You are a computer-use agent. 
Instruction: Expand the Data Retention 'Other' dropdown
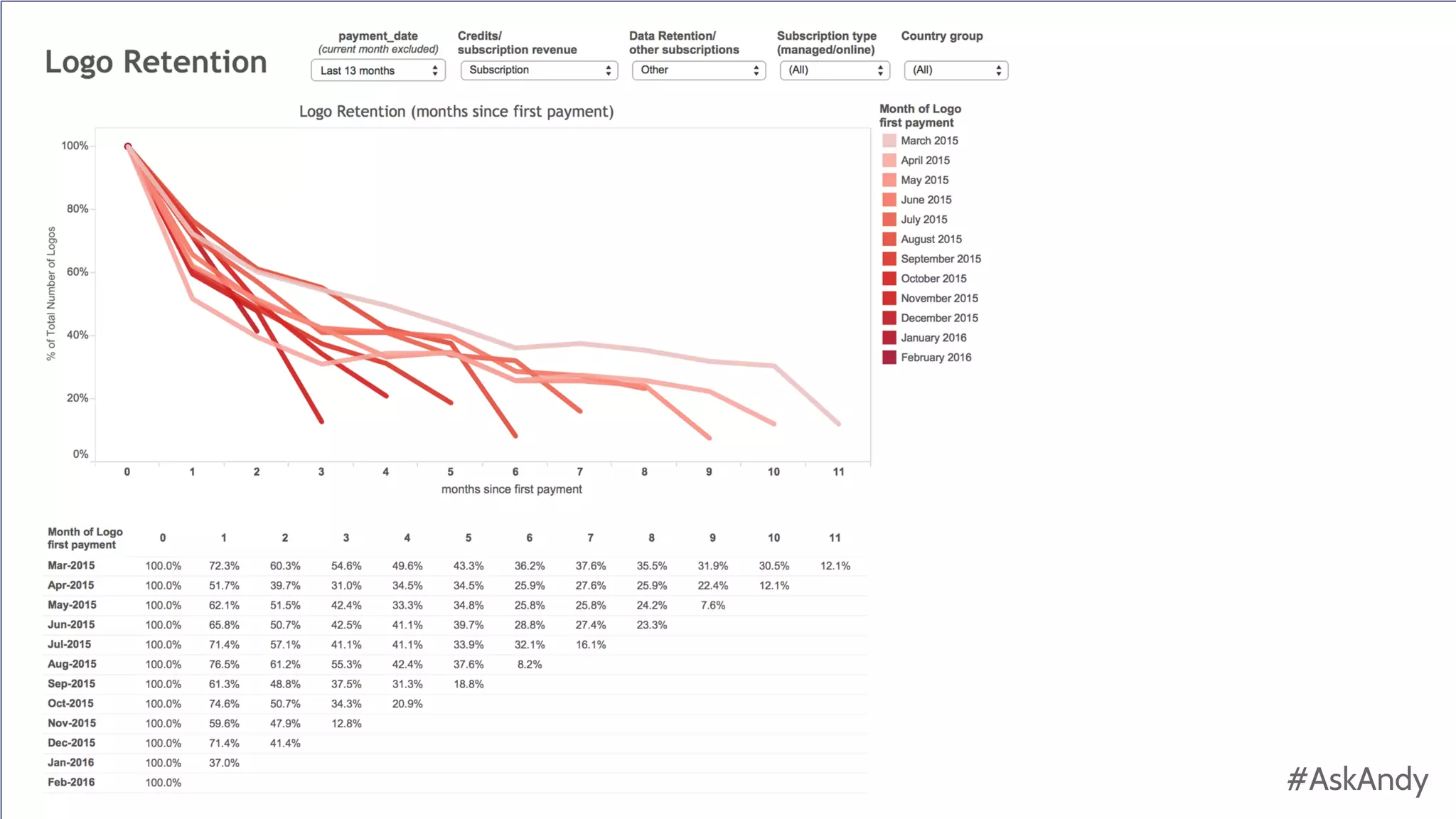click(x=698, y=70)
